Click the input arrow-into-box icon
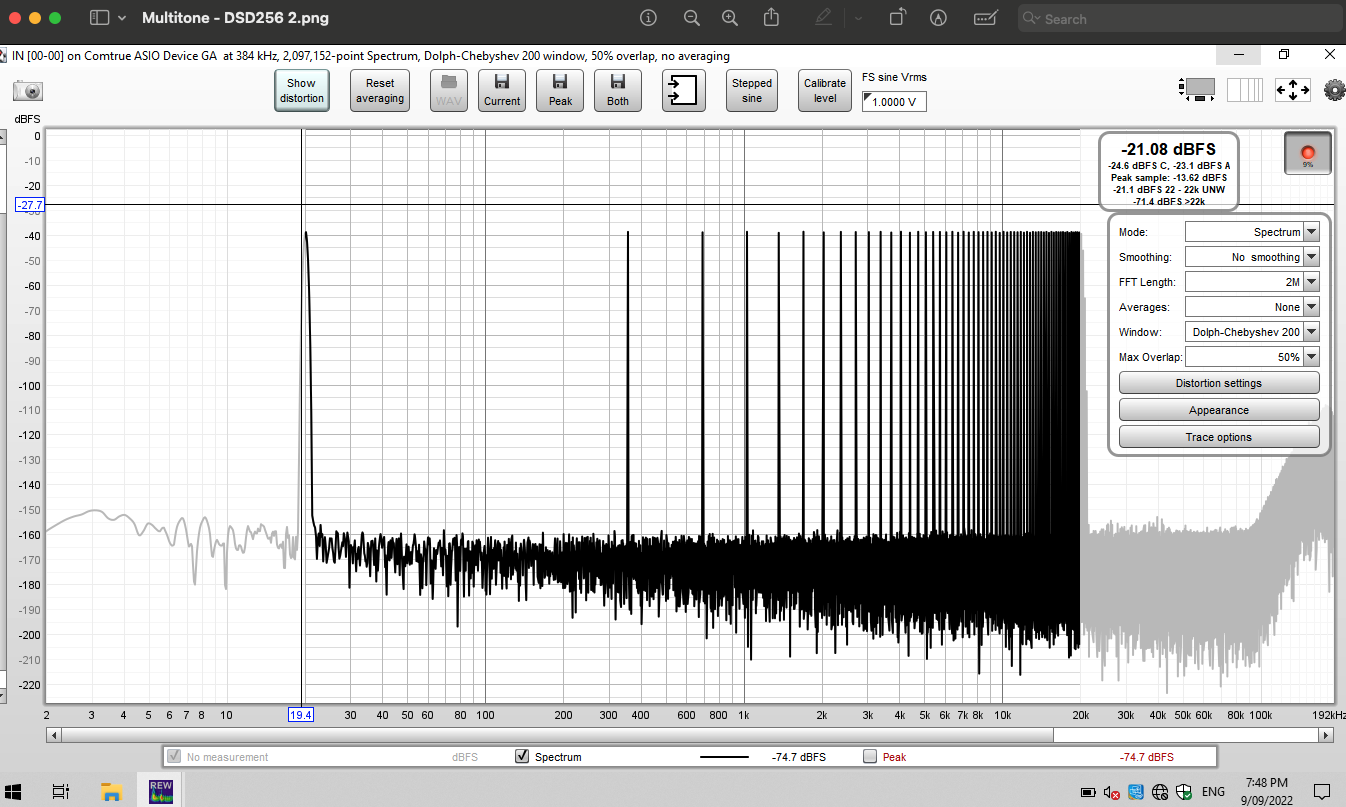 (x=684, y=90)
